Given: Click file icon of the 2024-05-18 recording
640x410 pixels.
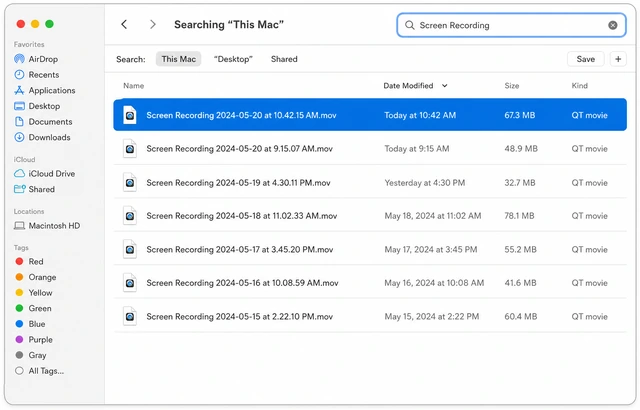Looking at the screenshot, I should point(130,215).
